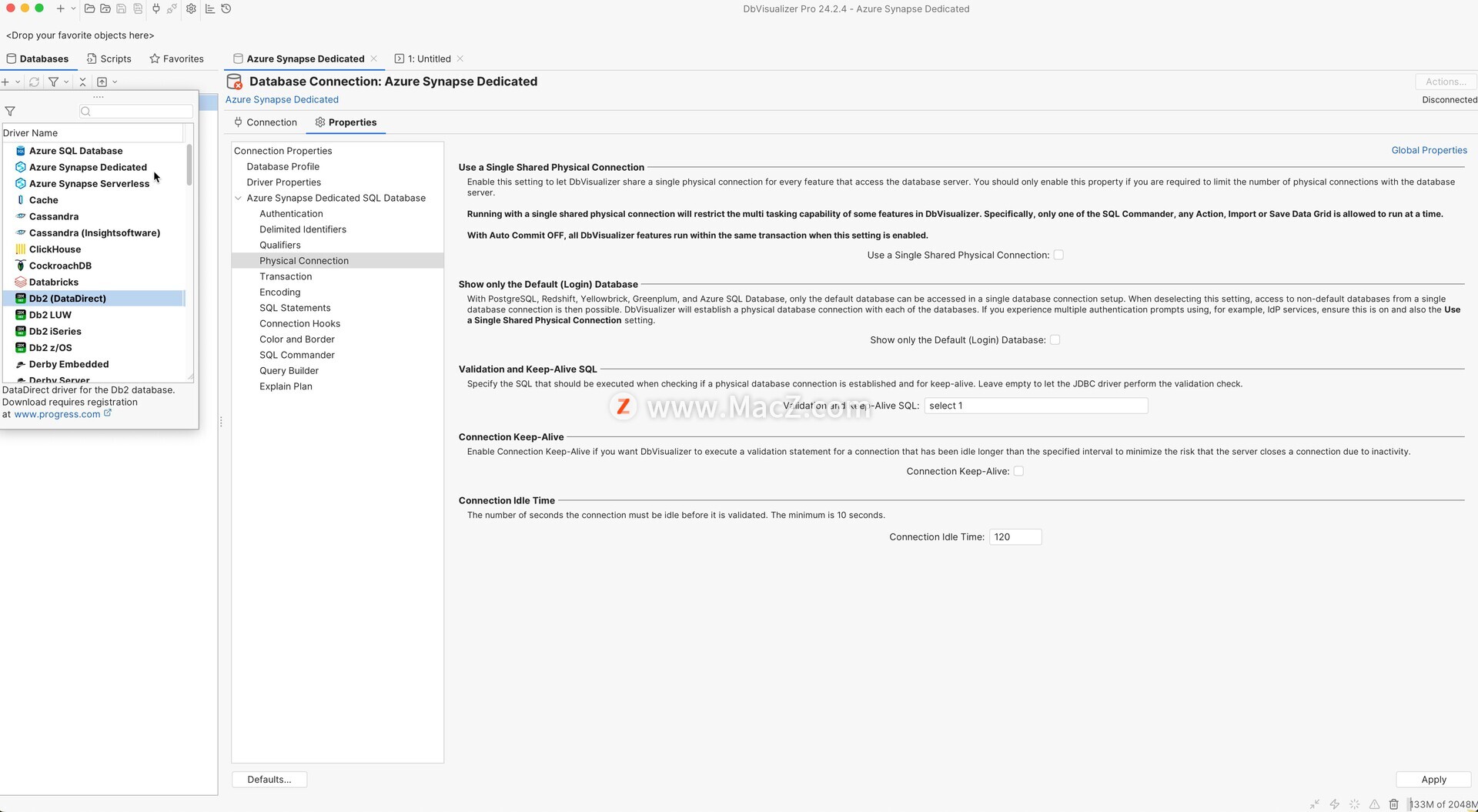The height and width of the screenshot is (812, 1478).
Task: Click the garbage collection trash icon in status bar
Action: point(1393,804)
